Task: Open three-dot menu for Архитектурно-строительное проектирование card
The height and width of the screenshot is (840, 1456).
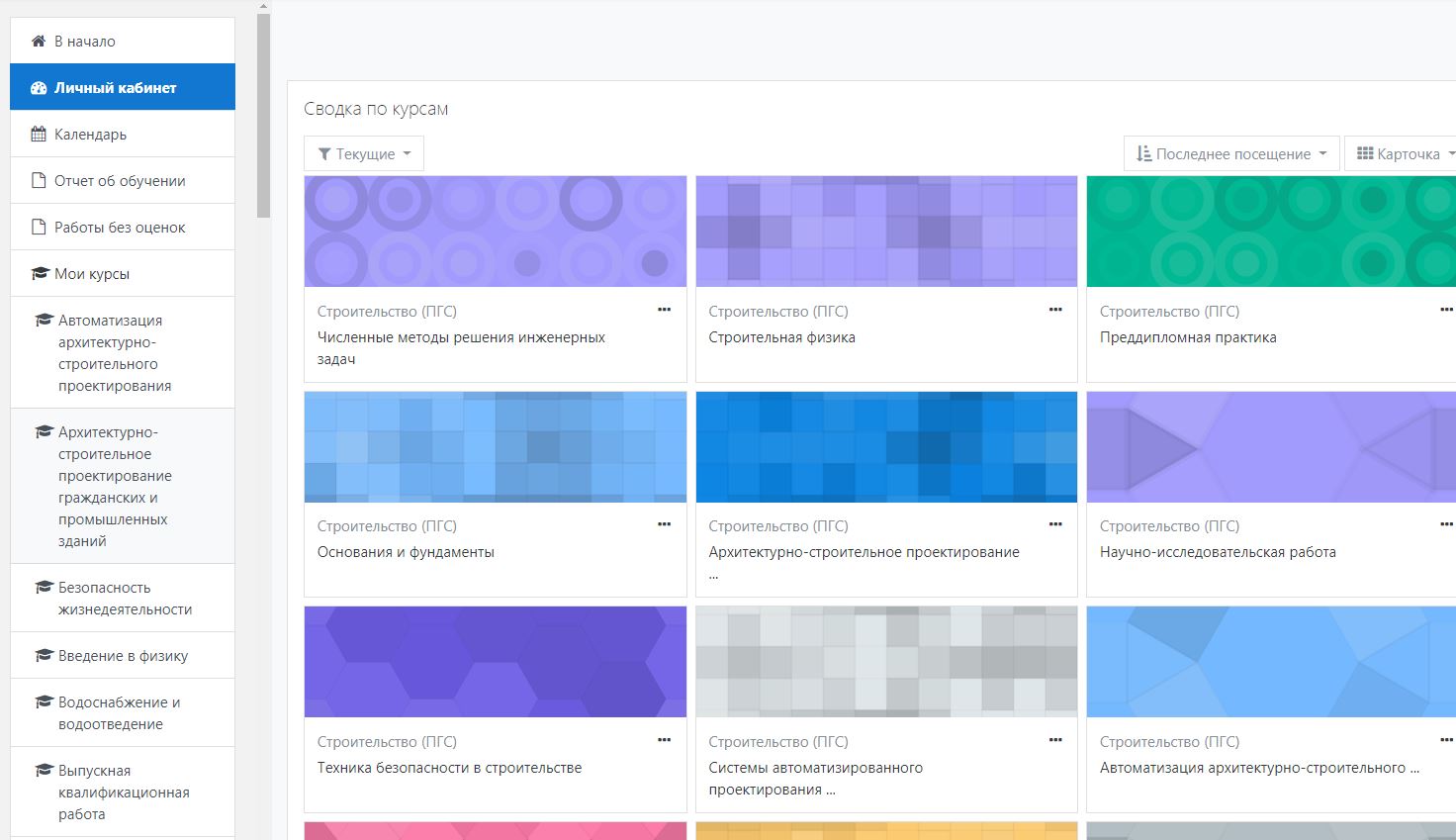Action: pos(1055,524)
